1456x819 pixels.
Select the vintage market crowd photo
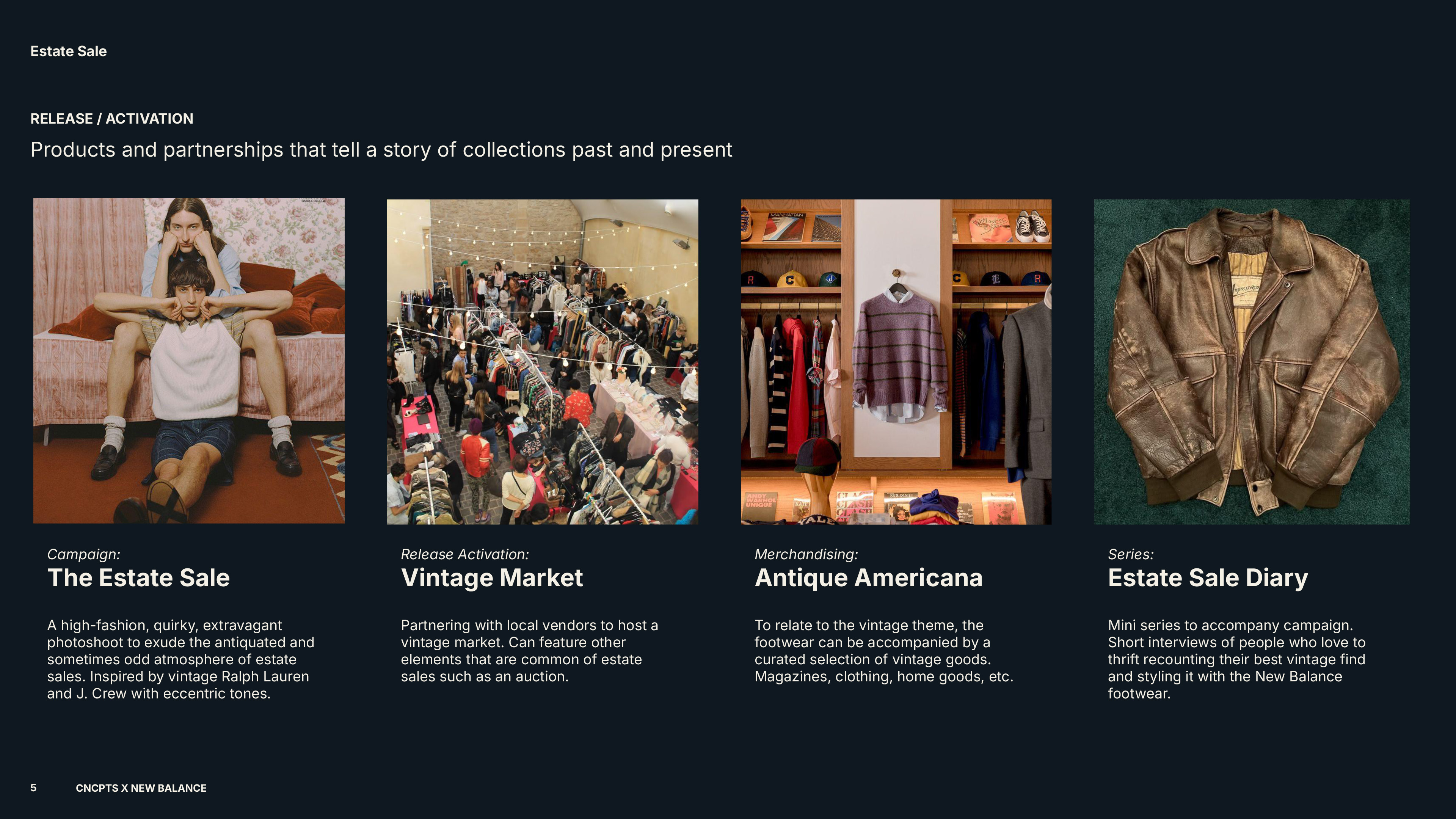click(x=543, y=362)
